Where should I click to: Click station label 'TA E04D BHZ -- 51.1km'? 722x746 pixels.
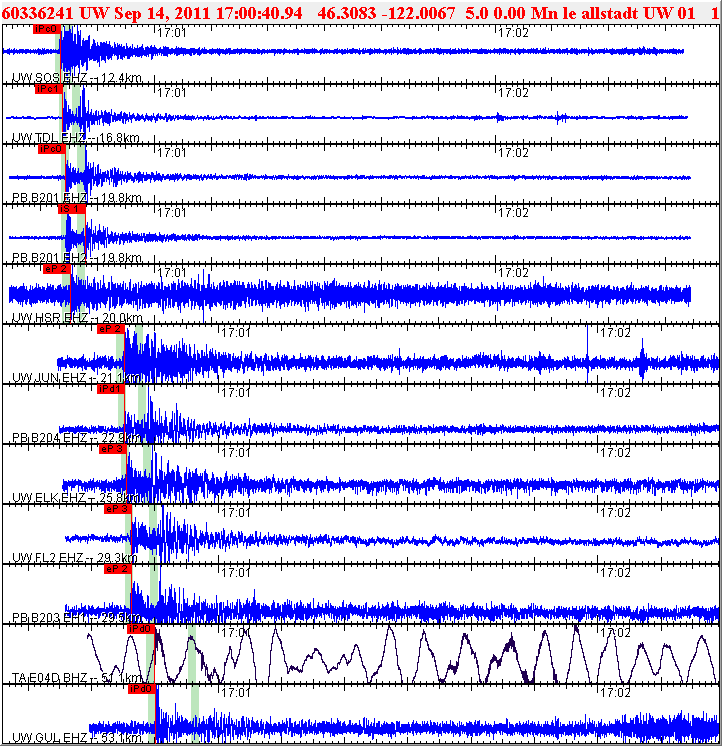pyautogui.click(x=77, y=677)
